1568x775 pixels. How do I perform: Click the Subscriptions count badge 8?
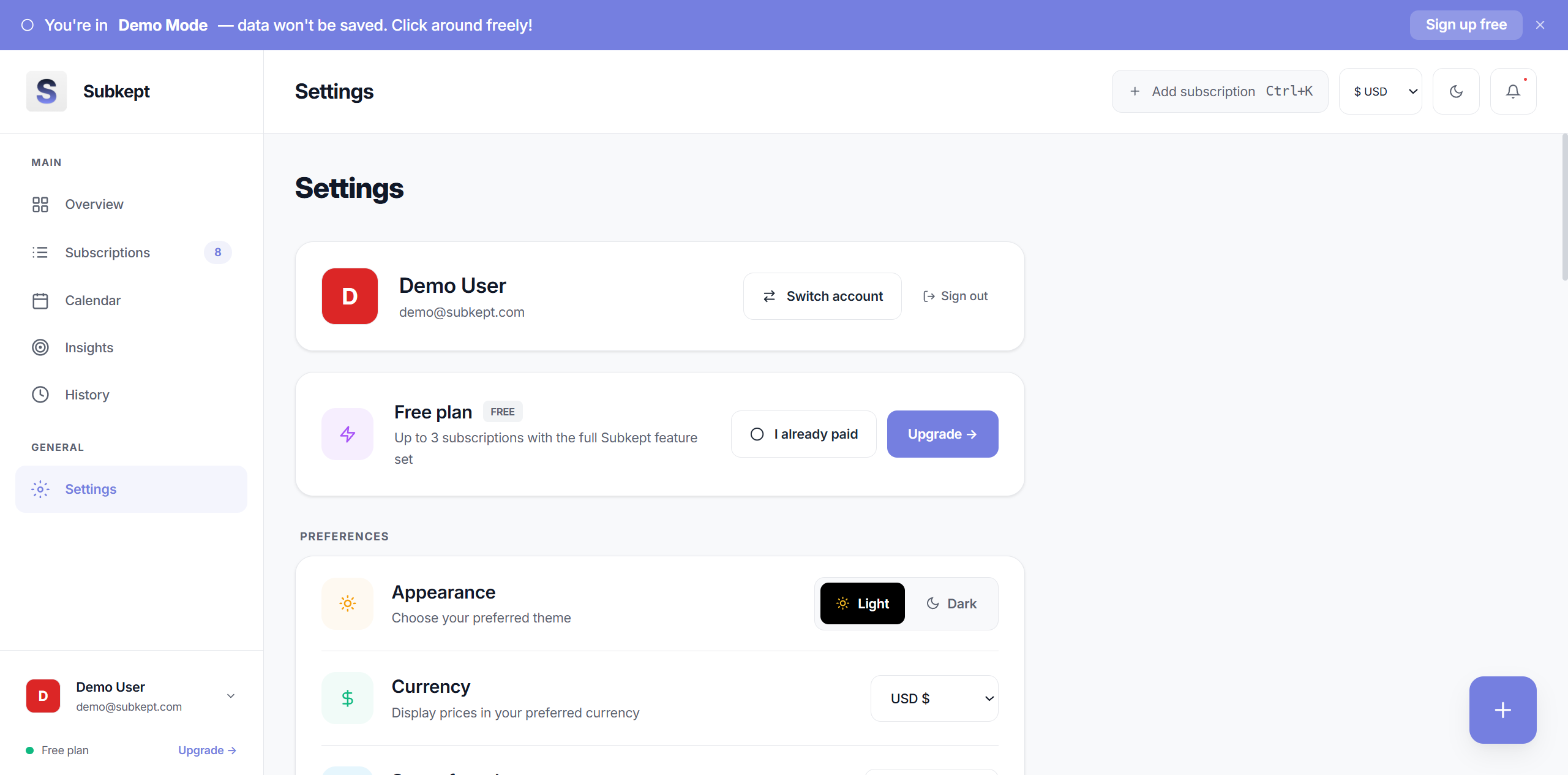pyautogui.click(x=218, y=252)
